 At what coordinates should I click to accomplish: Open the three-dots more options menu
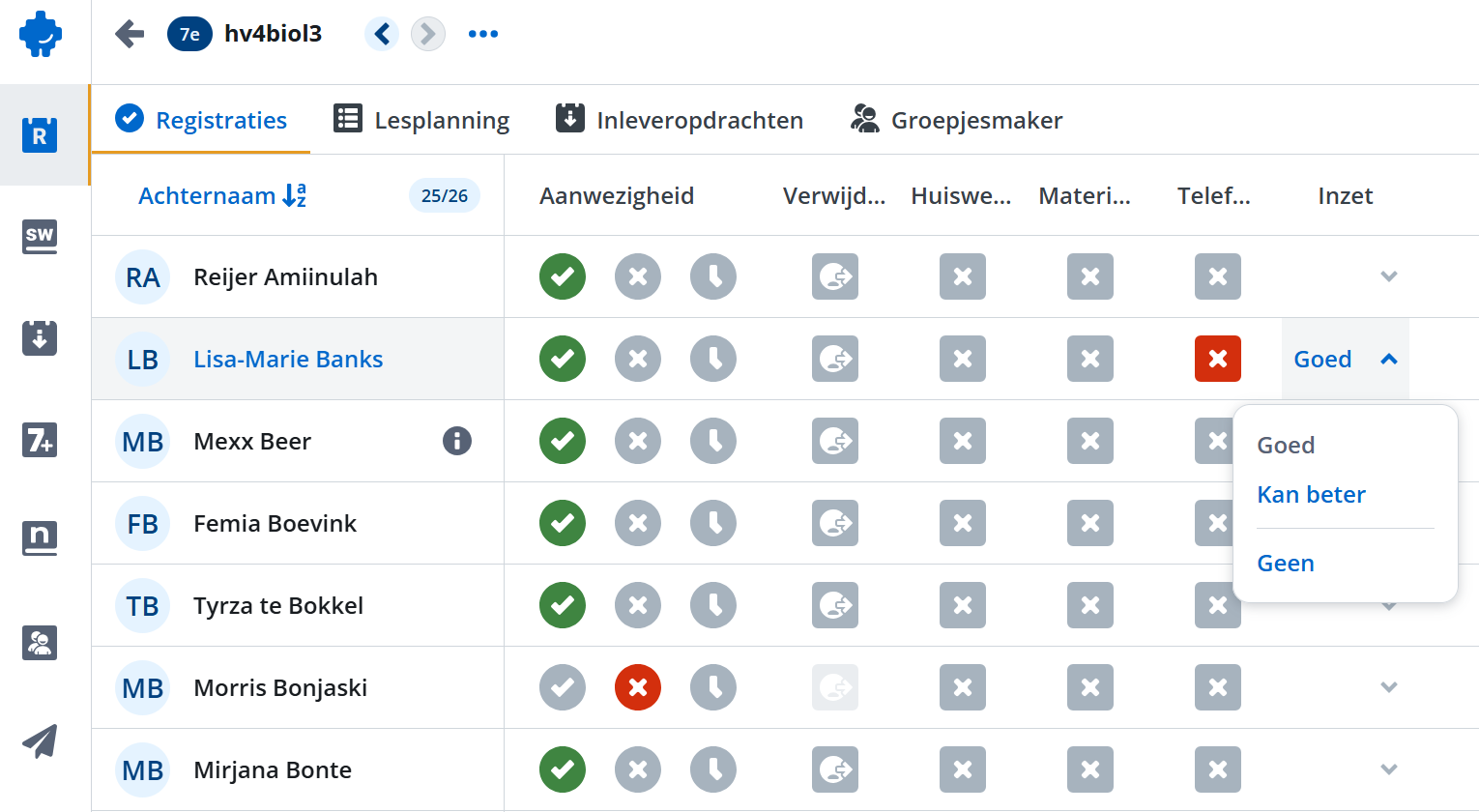click(x=483, y=34)
